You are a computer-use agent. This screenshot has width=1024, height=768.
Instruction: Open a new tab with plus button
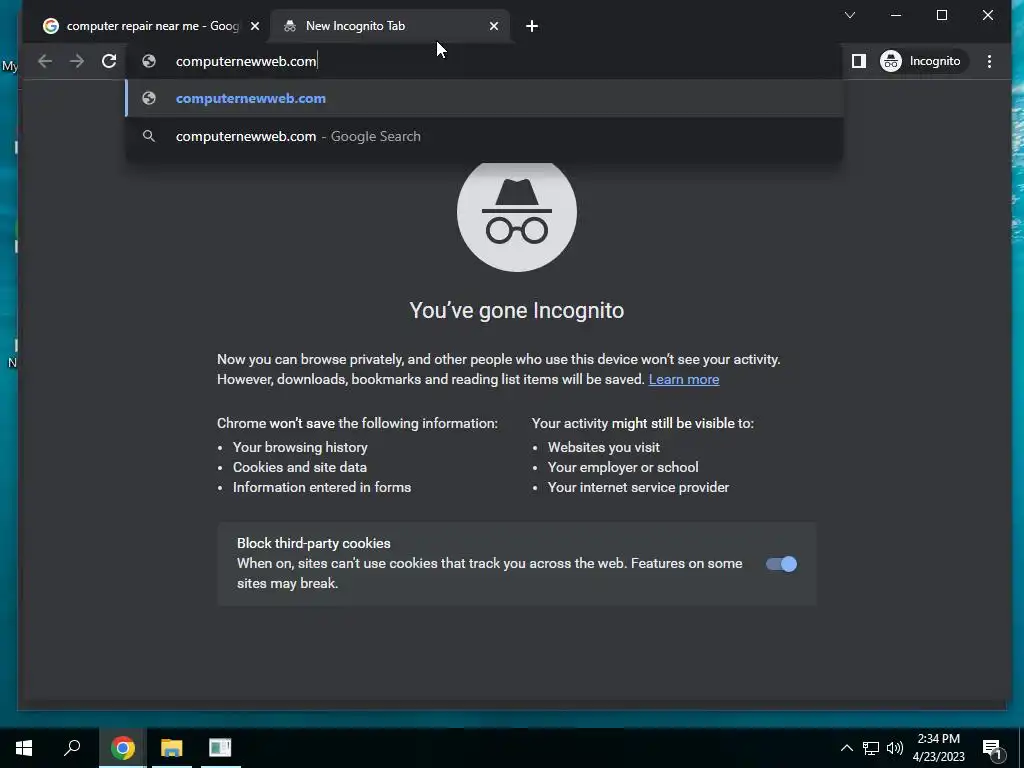coord(532,26)
